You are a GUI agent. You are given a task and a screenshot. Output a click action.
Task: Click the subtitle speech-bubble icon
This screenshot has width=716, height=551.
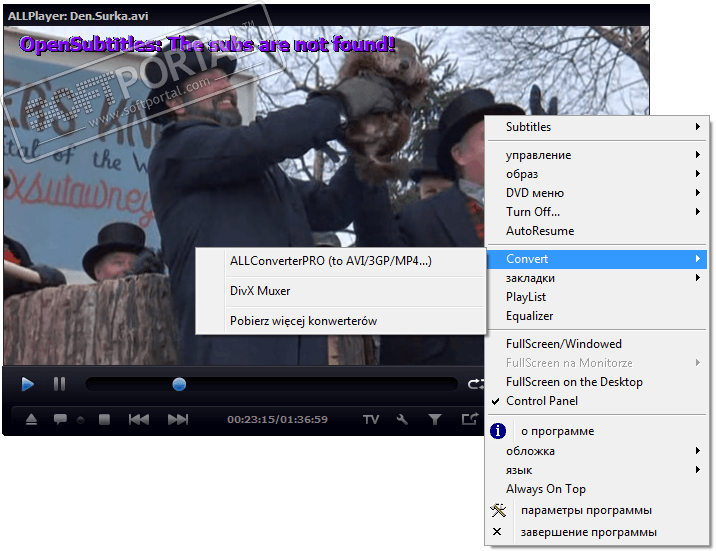click(x=60, y=419)
